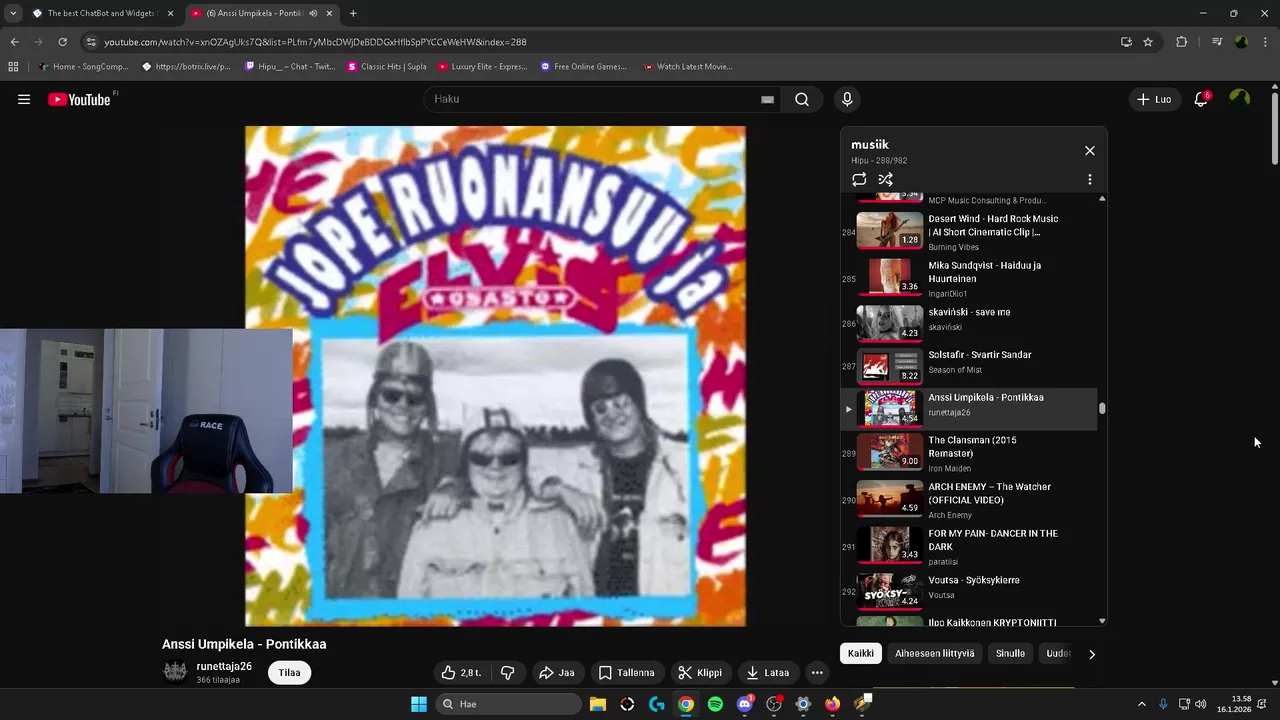Play skaviński - save me playlist item
Screen dimensions: 1280x720
point(969,323)
